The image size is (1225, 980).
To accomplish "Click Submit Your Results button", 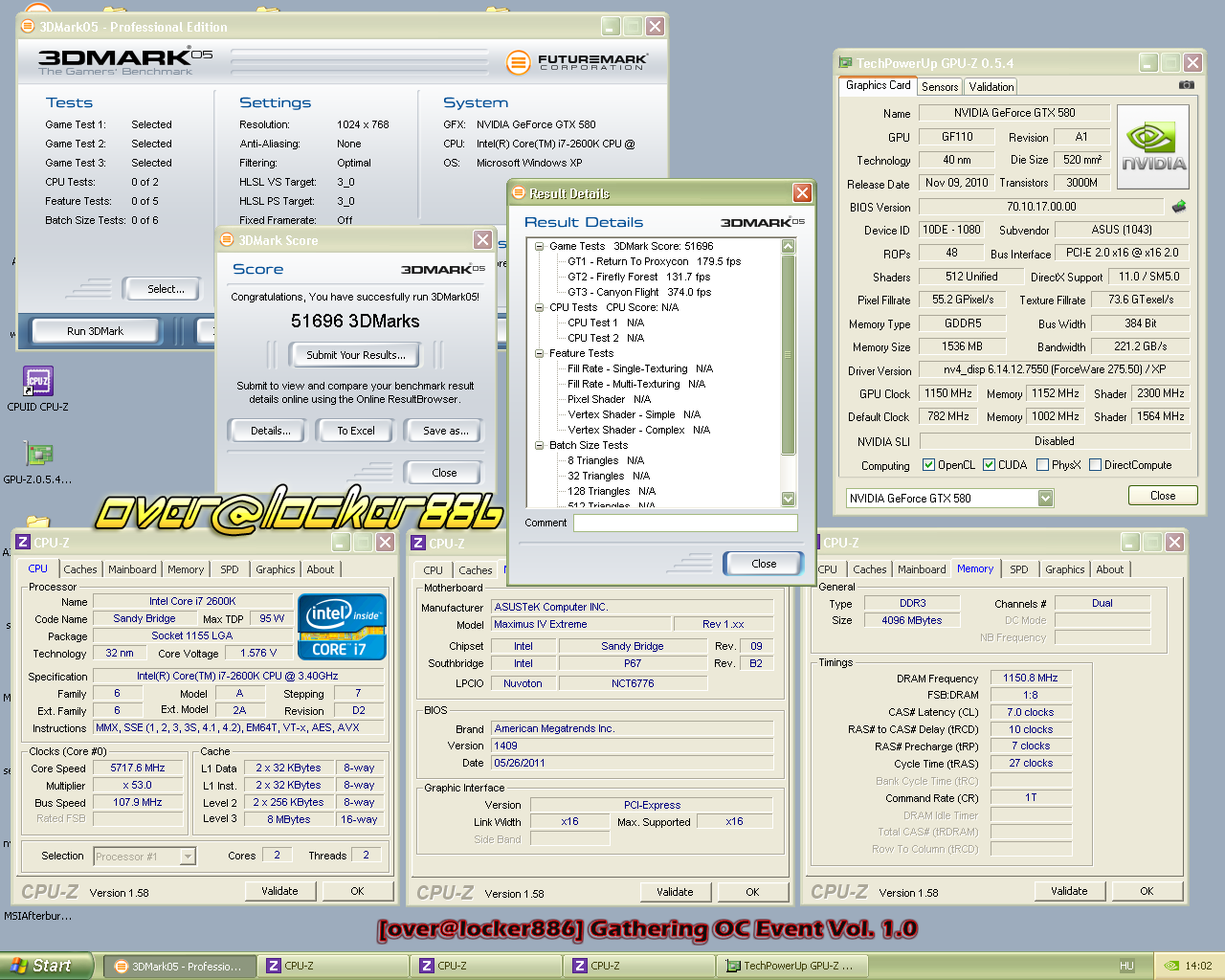I will pos(356,355).
